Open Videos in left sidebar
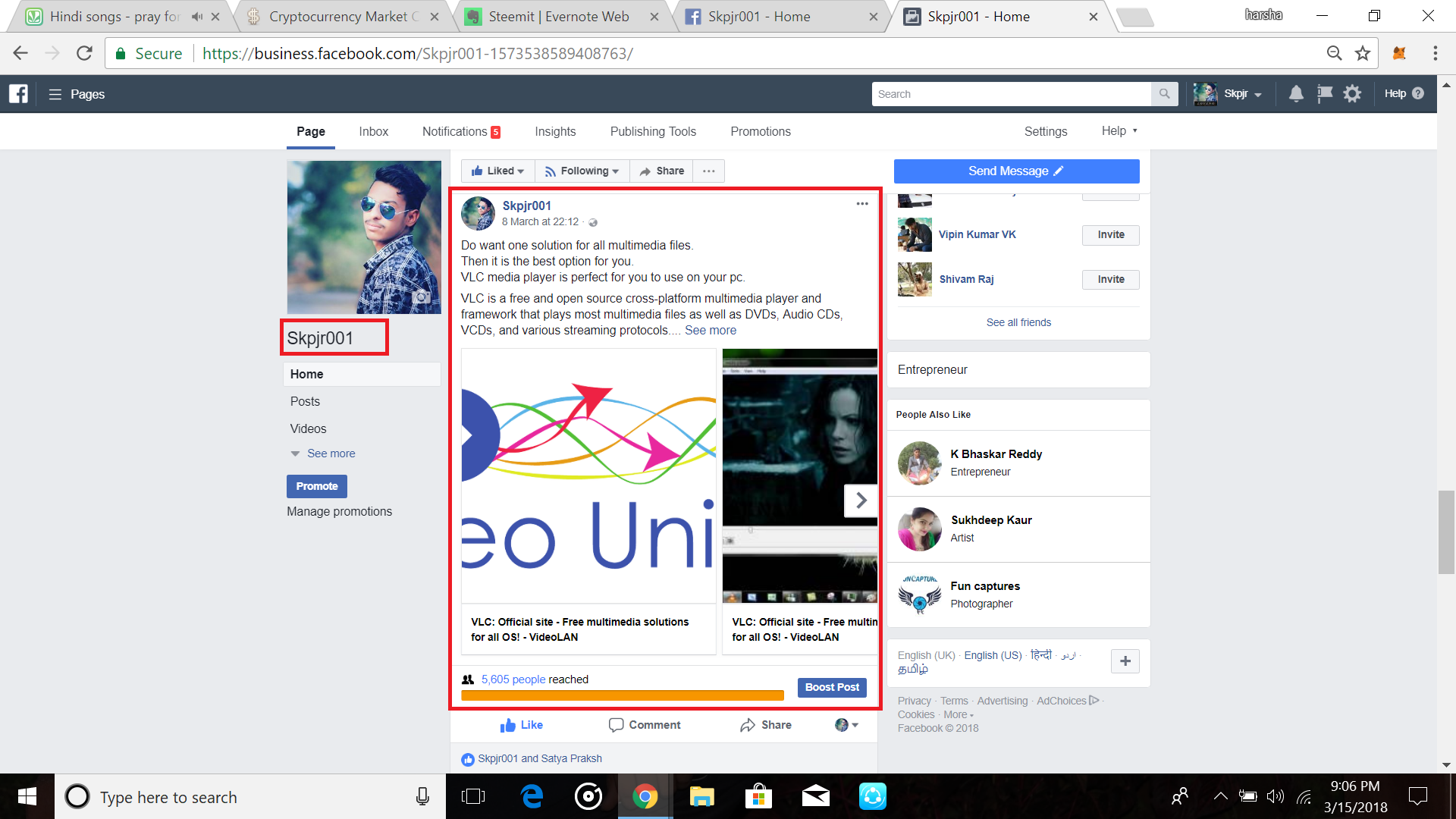 308,429
